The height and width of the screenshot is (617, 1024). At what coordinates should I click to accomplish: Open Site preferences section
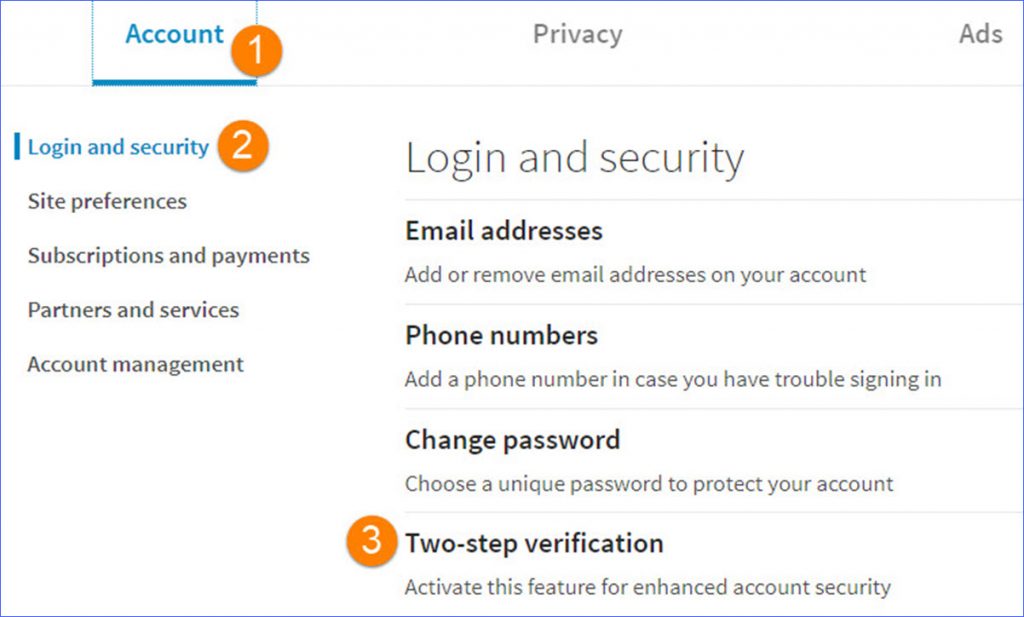pyautogui.click(x=106, y=201)
